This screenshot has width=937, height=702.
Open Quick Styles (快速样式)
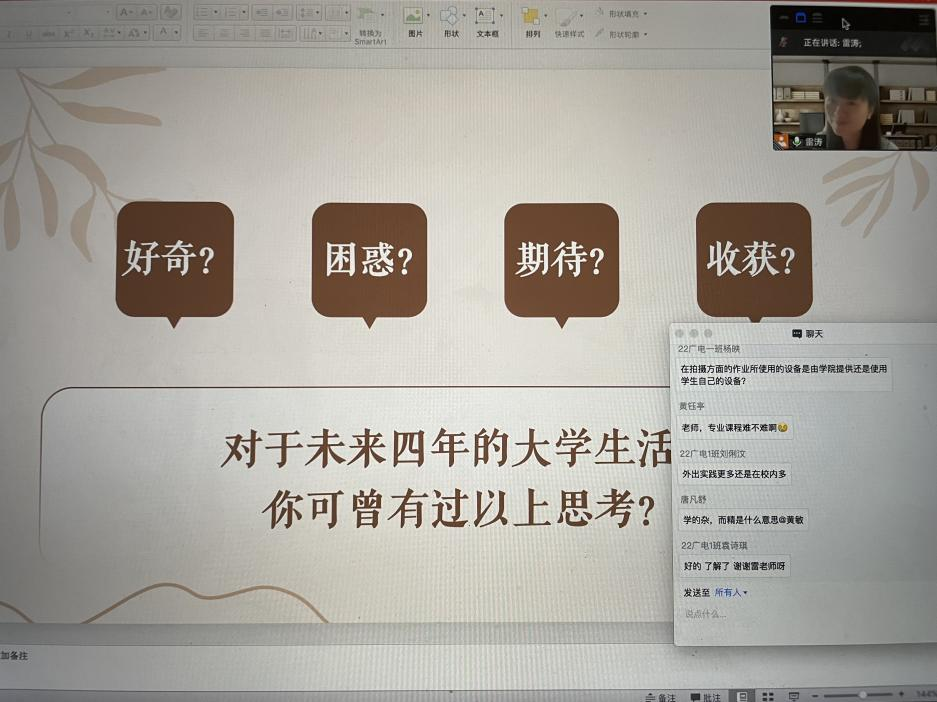(568, 18)
